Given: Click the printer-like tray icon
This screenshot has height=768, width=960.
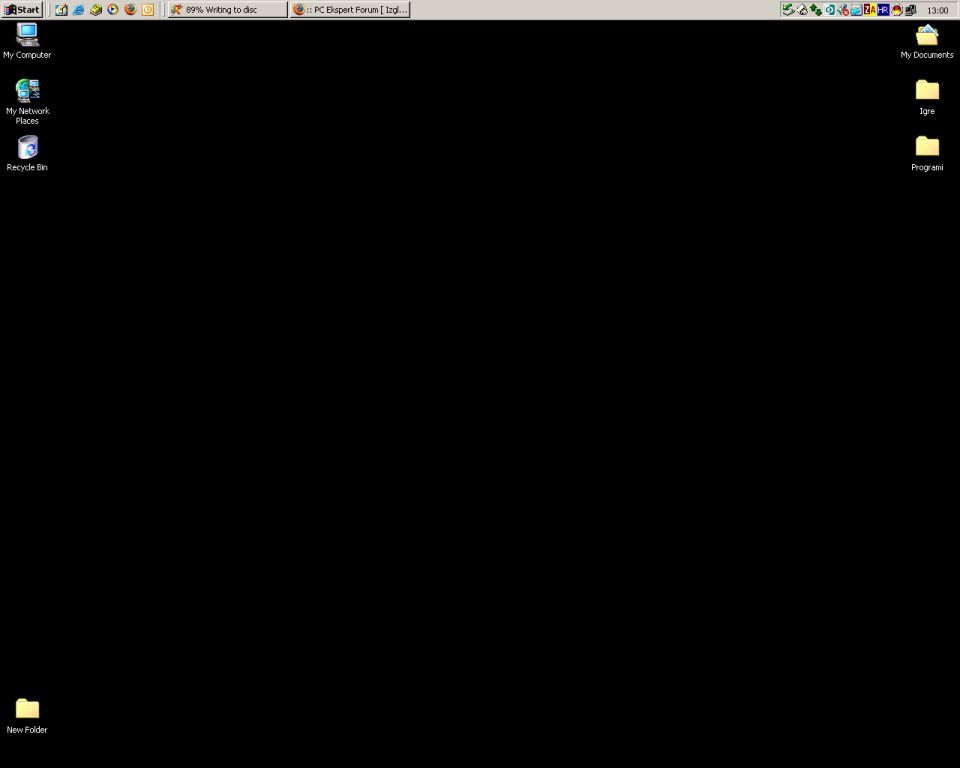Looking at the screenshot, I should click(x=802, y=9).
